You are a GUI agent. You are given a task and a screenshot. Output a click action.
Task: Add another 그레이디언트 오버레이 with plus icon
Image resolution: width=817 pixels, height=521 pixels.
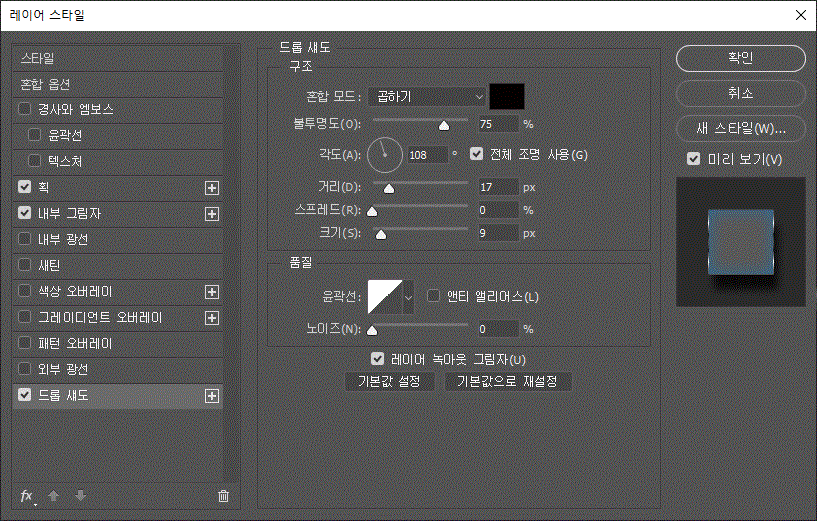212,318
